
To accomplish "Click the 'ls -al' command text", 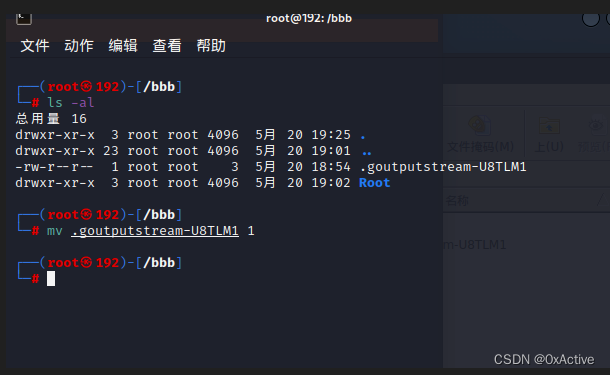I will click(x=70, y=103).
